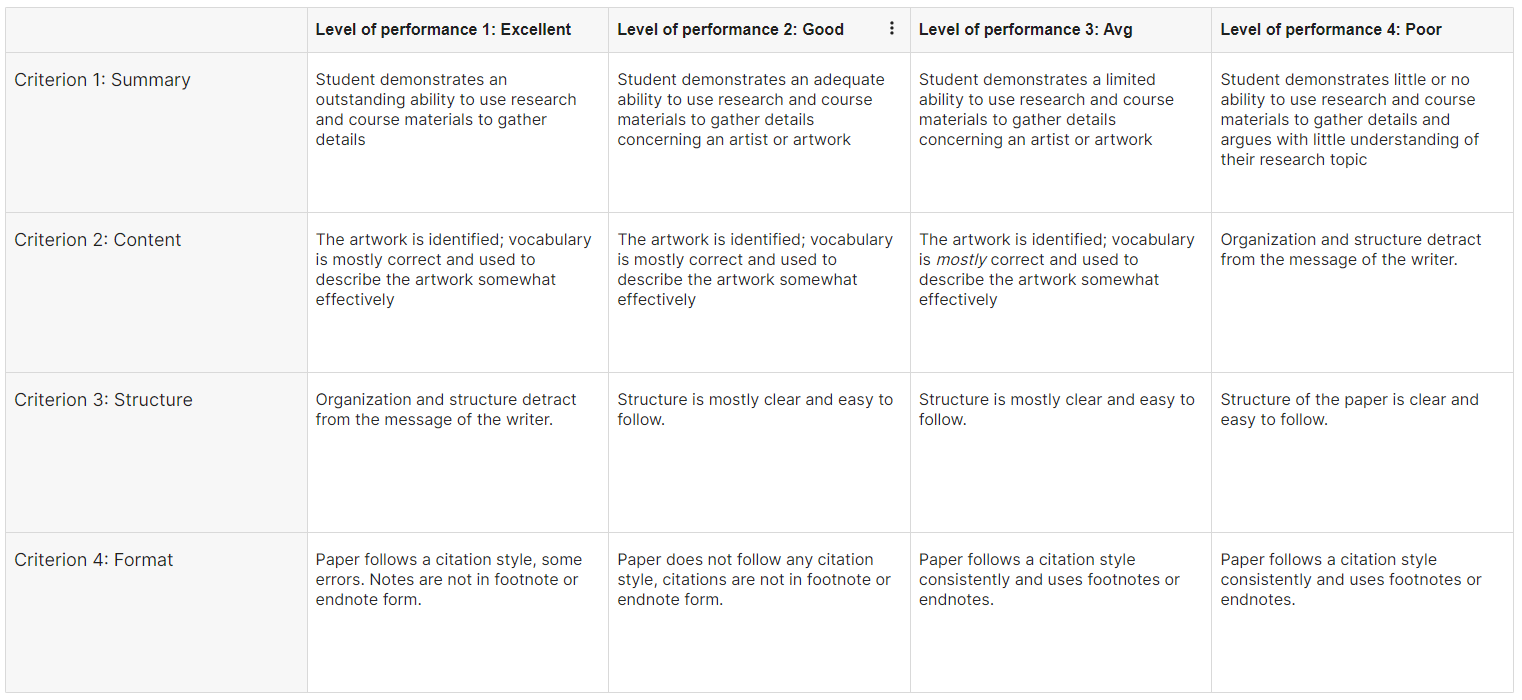
Task: Select the Format cell under Good
Action: tap(753, 580)
